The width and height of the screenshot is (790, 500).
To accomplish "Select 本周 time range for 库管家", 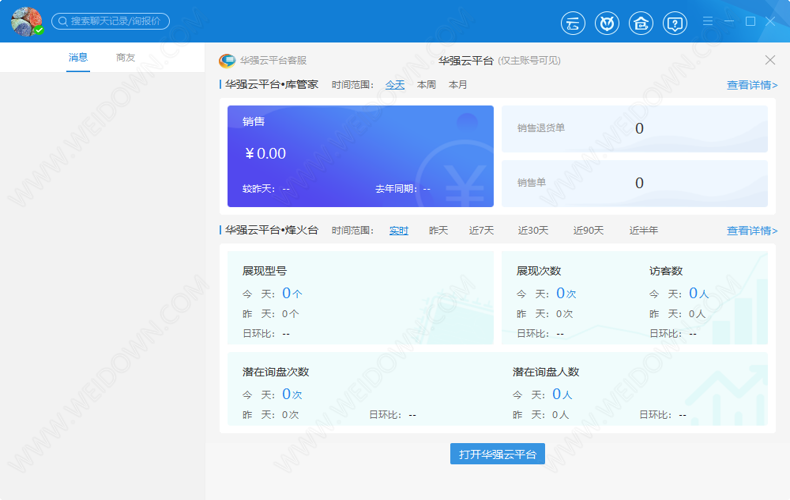I will pyautogui.click(x=427, y=85).
